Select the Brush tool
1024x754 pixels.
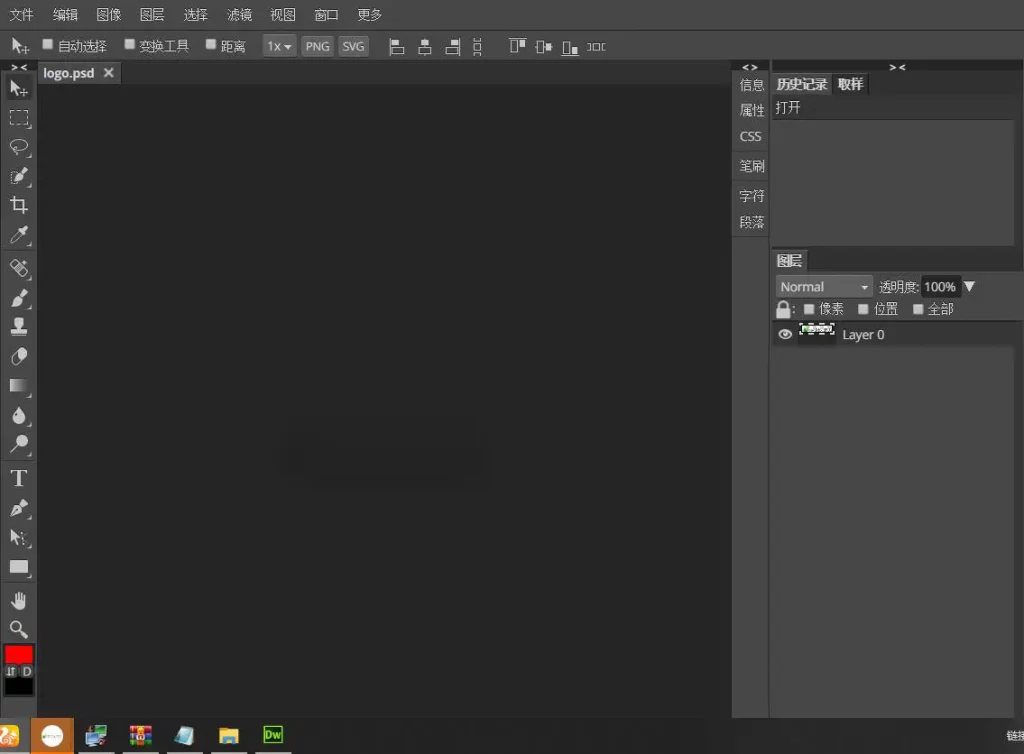pos(18,296)
